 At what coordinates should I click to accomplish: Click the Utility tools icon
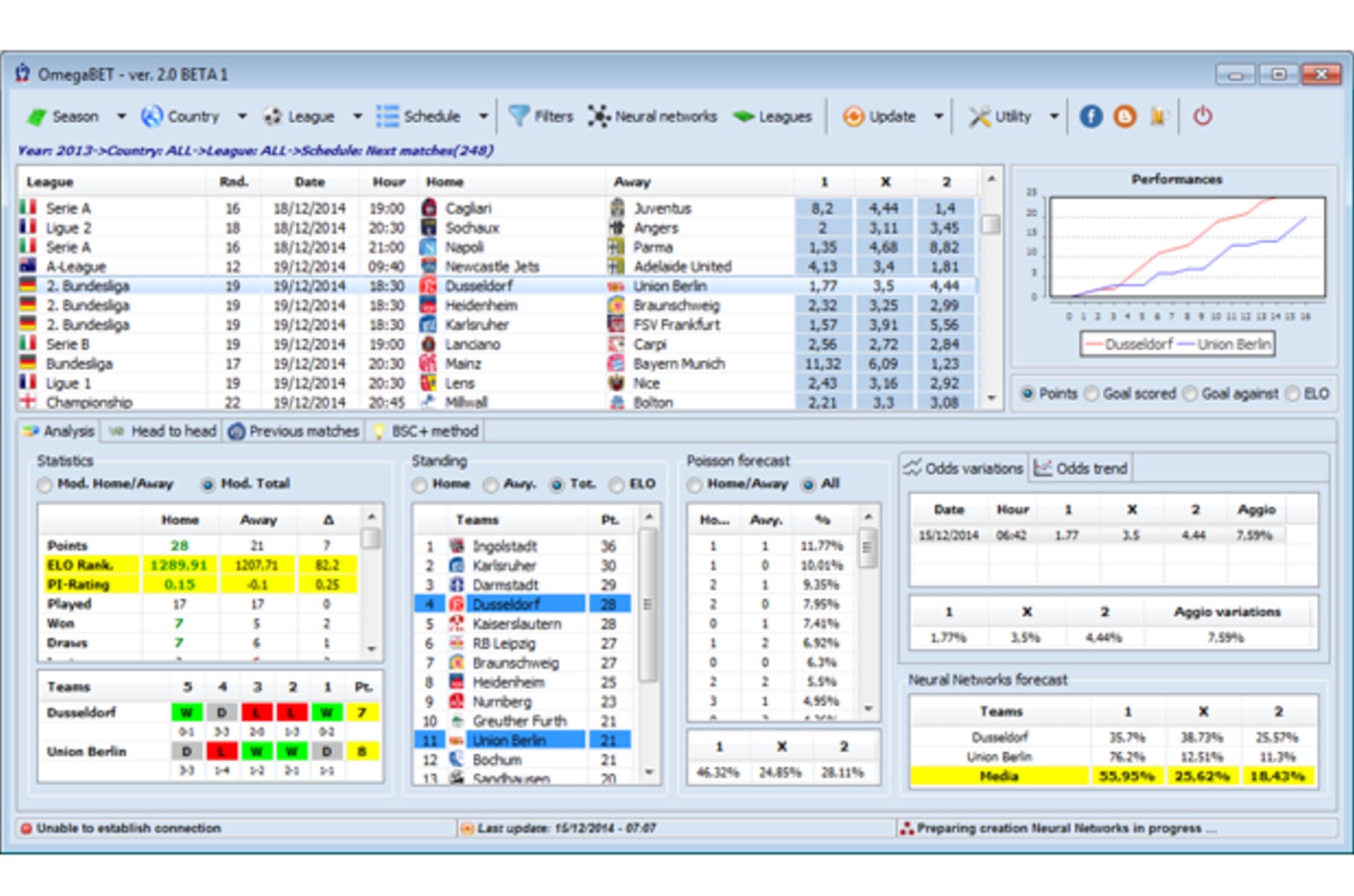(x=979, y=116)
